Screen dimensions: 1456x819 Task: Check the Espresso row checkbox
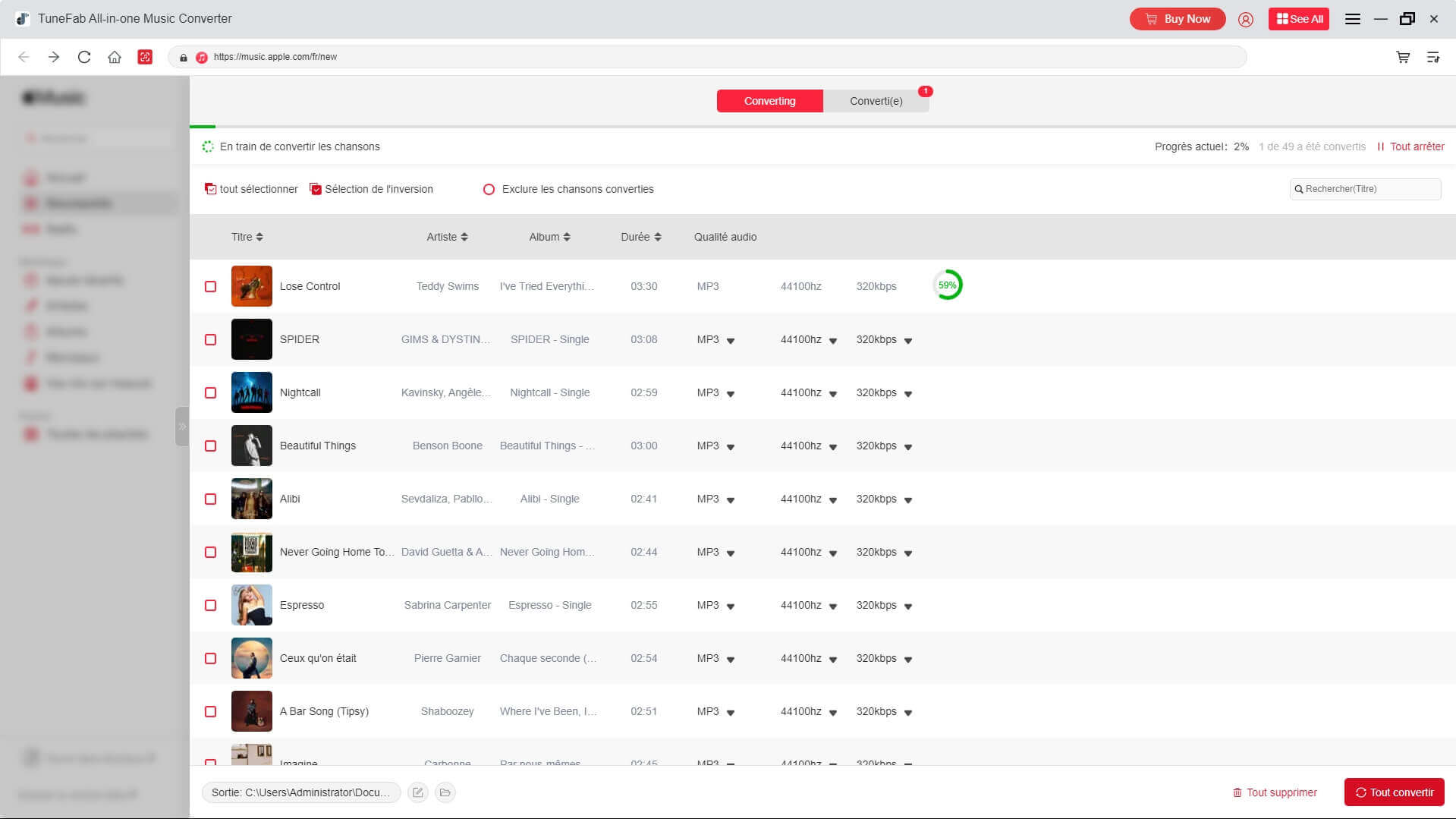click(211, 605)
